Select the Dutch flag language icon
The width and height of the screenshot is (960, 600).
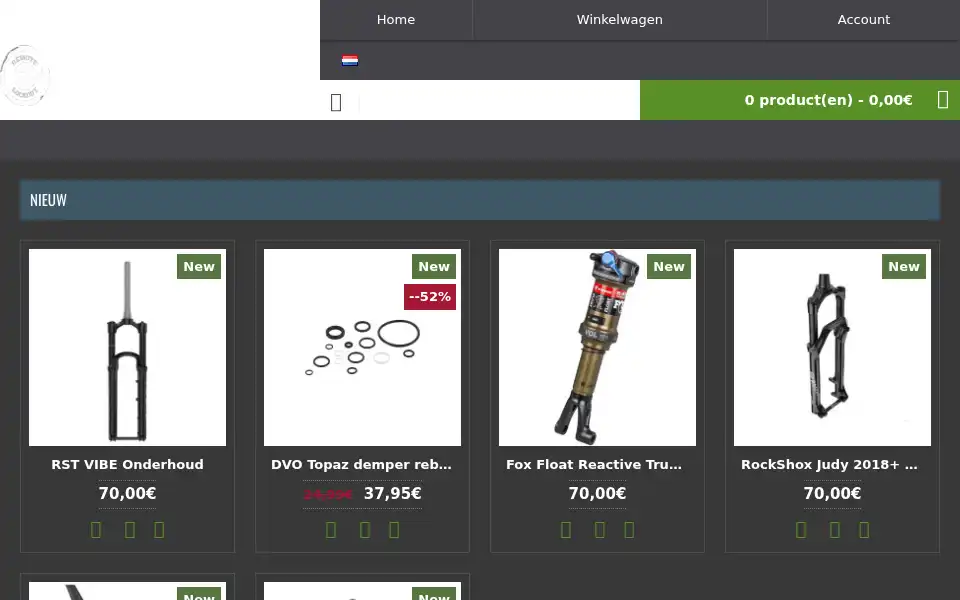[350, 60]
